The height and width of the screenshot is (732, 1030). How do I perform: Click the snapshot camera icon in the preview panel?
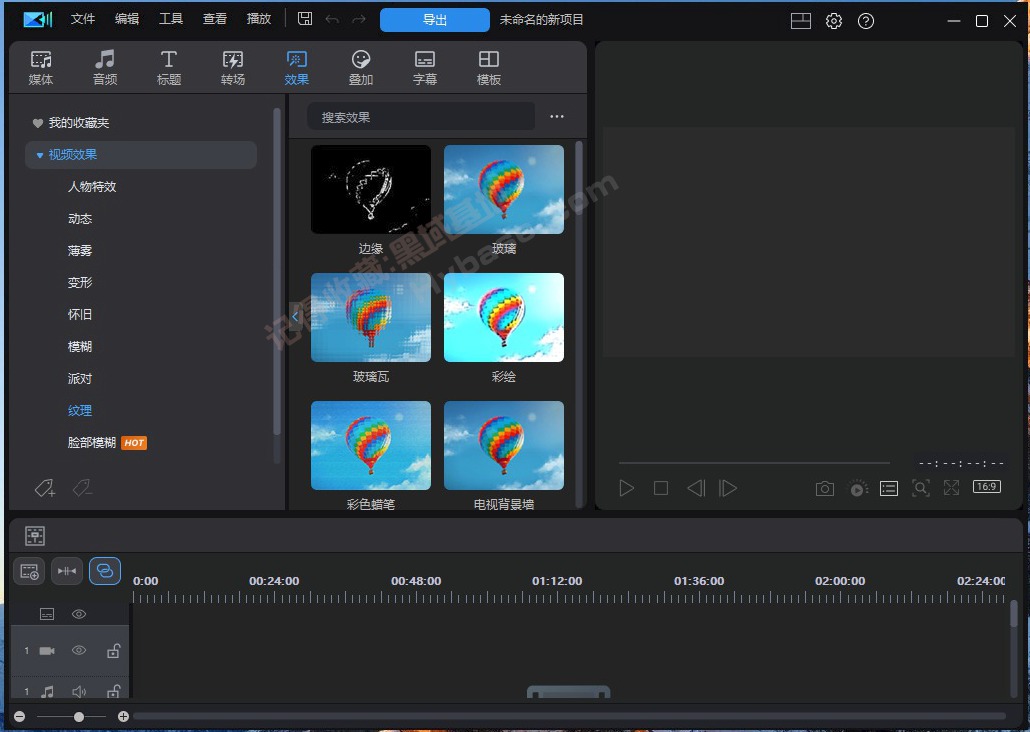[825, 488]
